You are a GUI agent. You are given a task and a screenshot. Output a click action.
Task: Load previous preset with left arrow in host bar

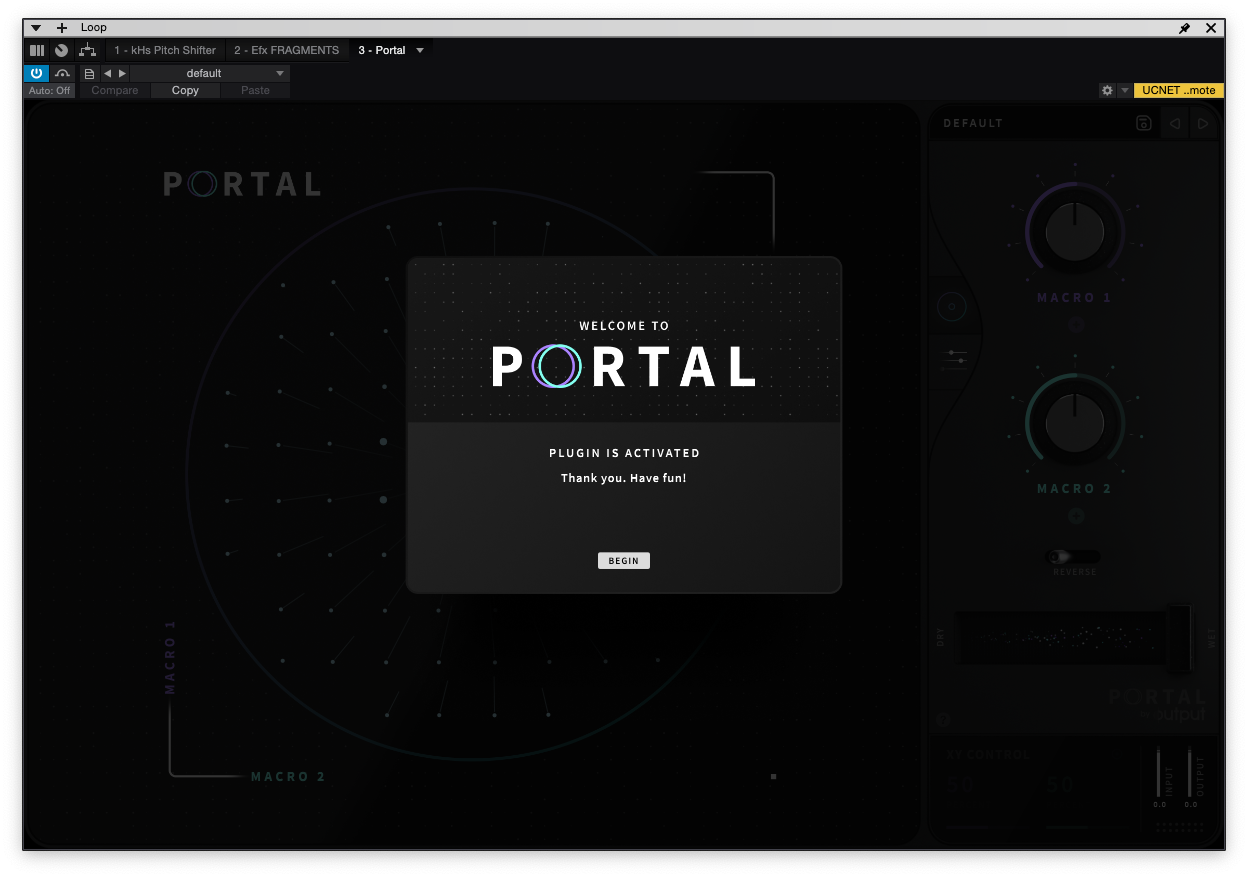coord(108,73)
